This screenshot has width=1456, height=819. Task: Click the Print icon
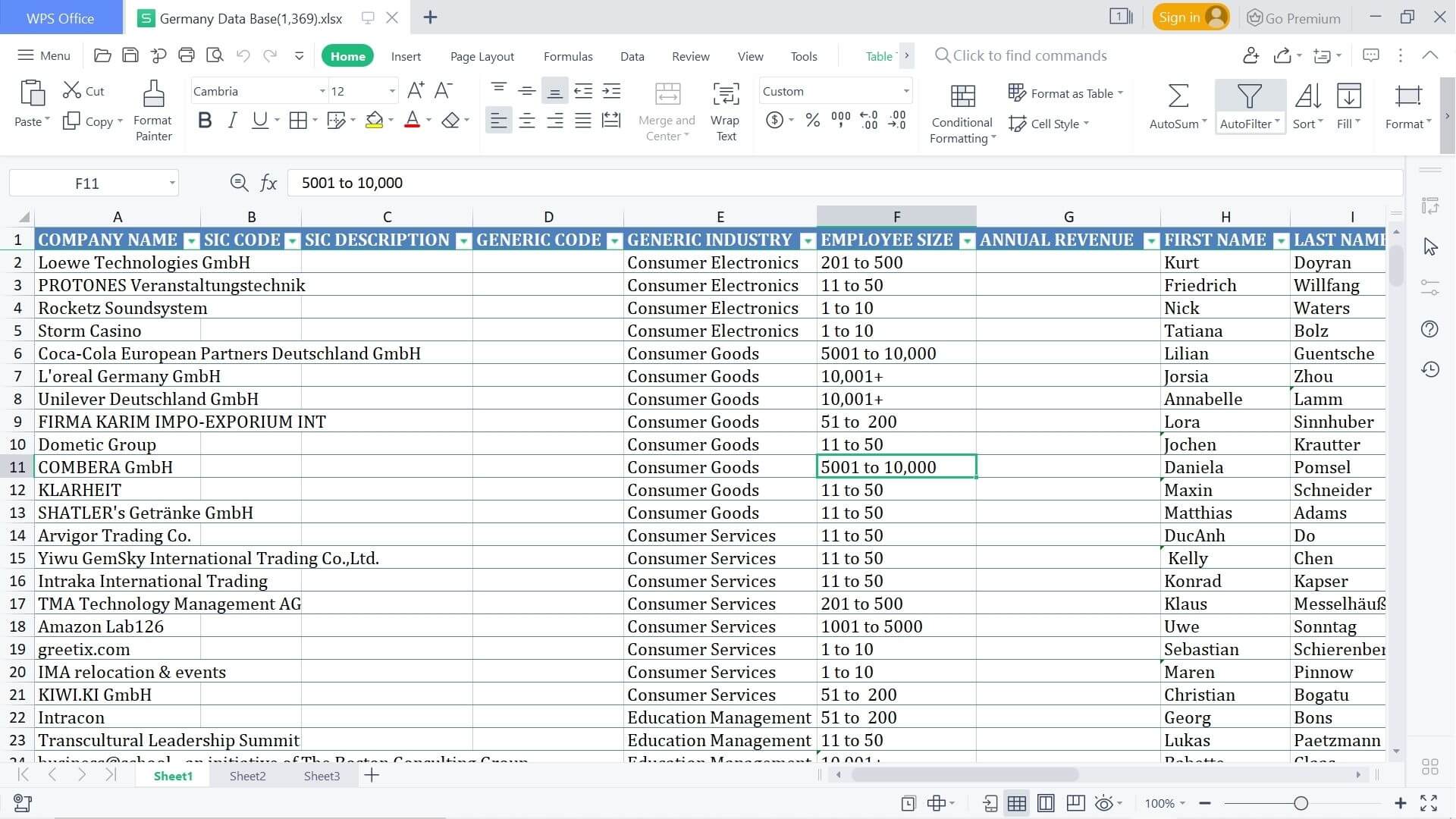tap(186, 55)
